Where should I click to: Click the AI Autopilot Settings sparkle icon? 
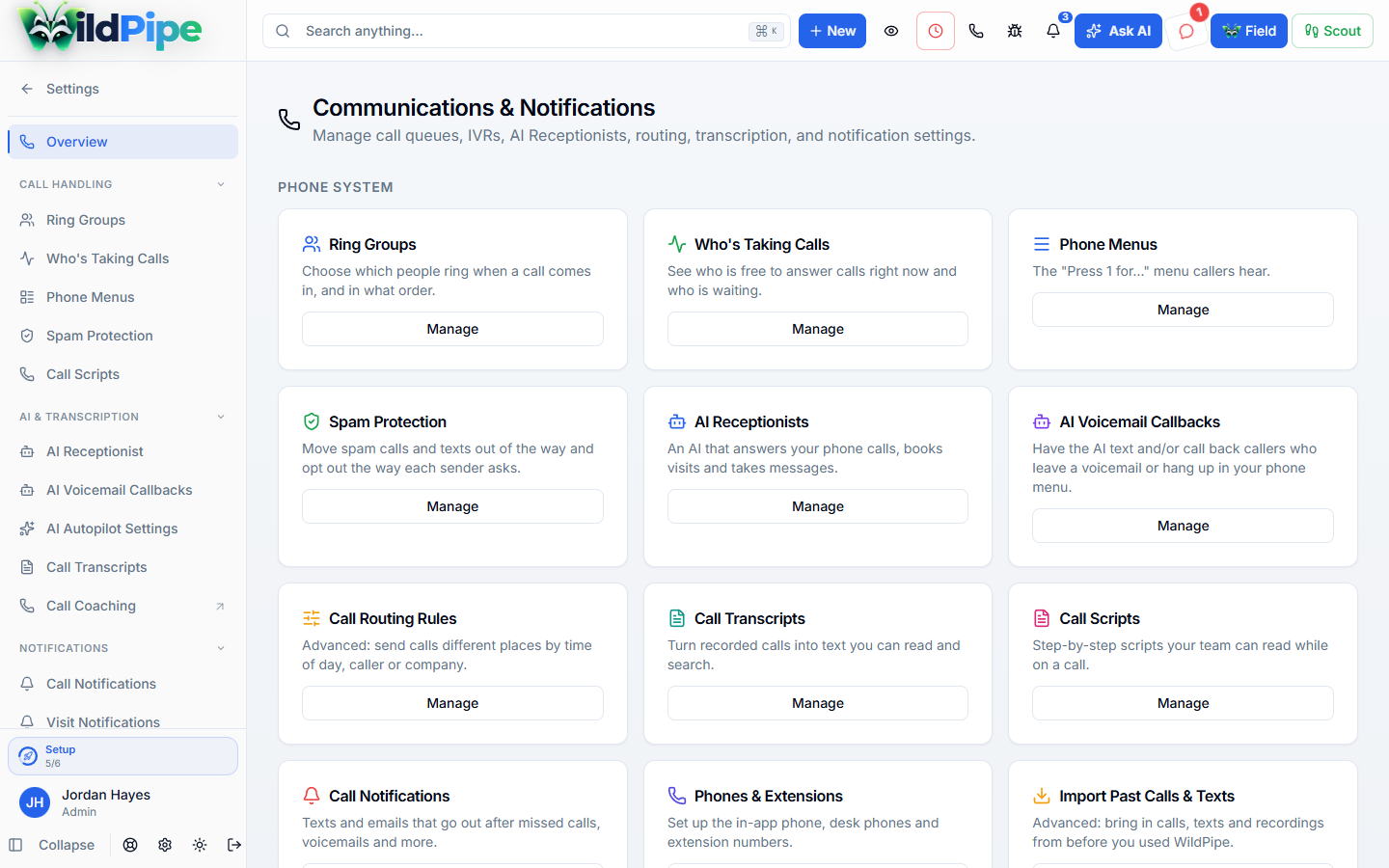[27, 529]
